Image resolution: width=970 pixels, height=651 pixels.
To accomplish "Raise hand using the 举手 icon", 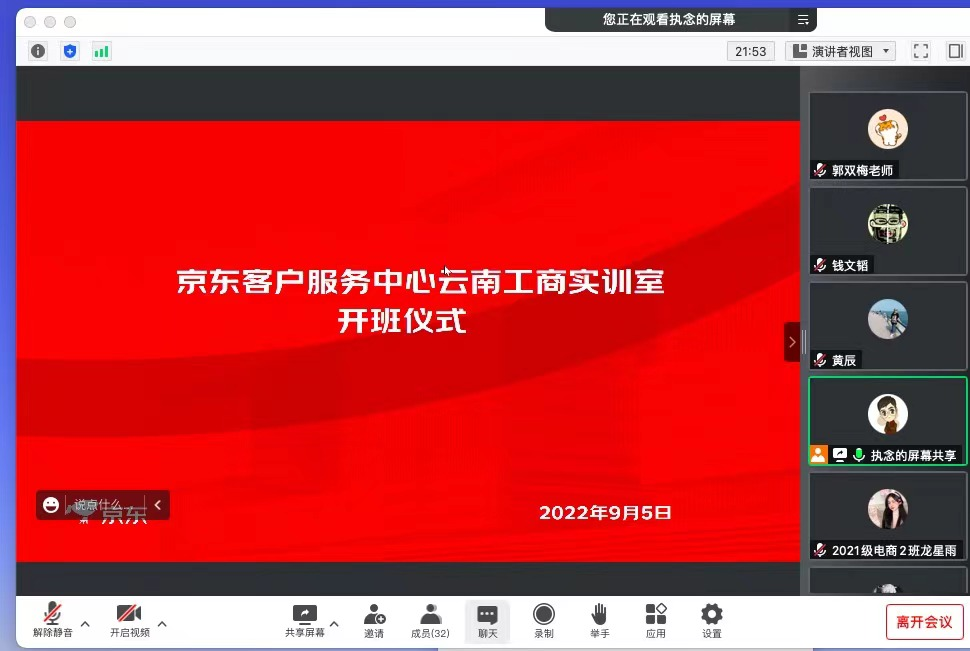I will (x=599, y=620).
